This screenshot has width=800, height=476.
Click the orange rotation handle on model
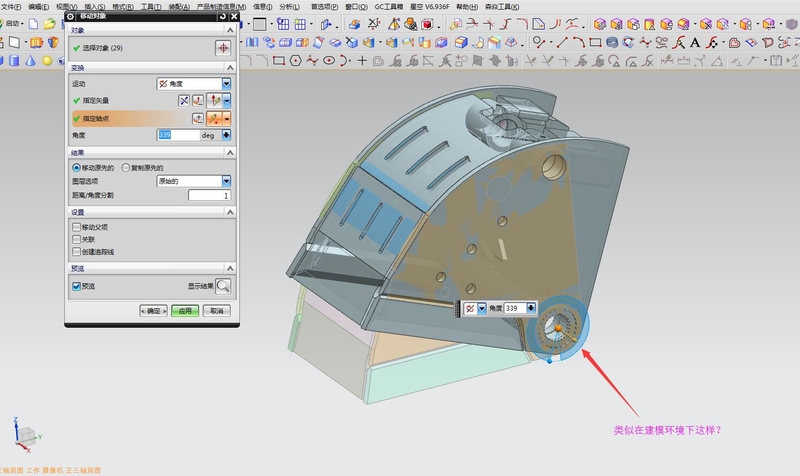tap(559, 329)
